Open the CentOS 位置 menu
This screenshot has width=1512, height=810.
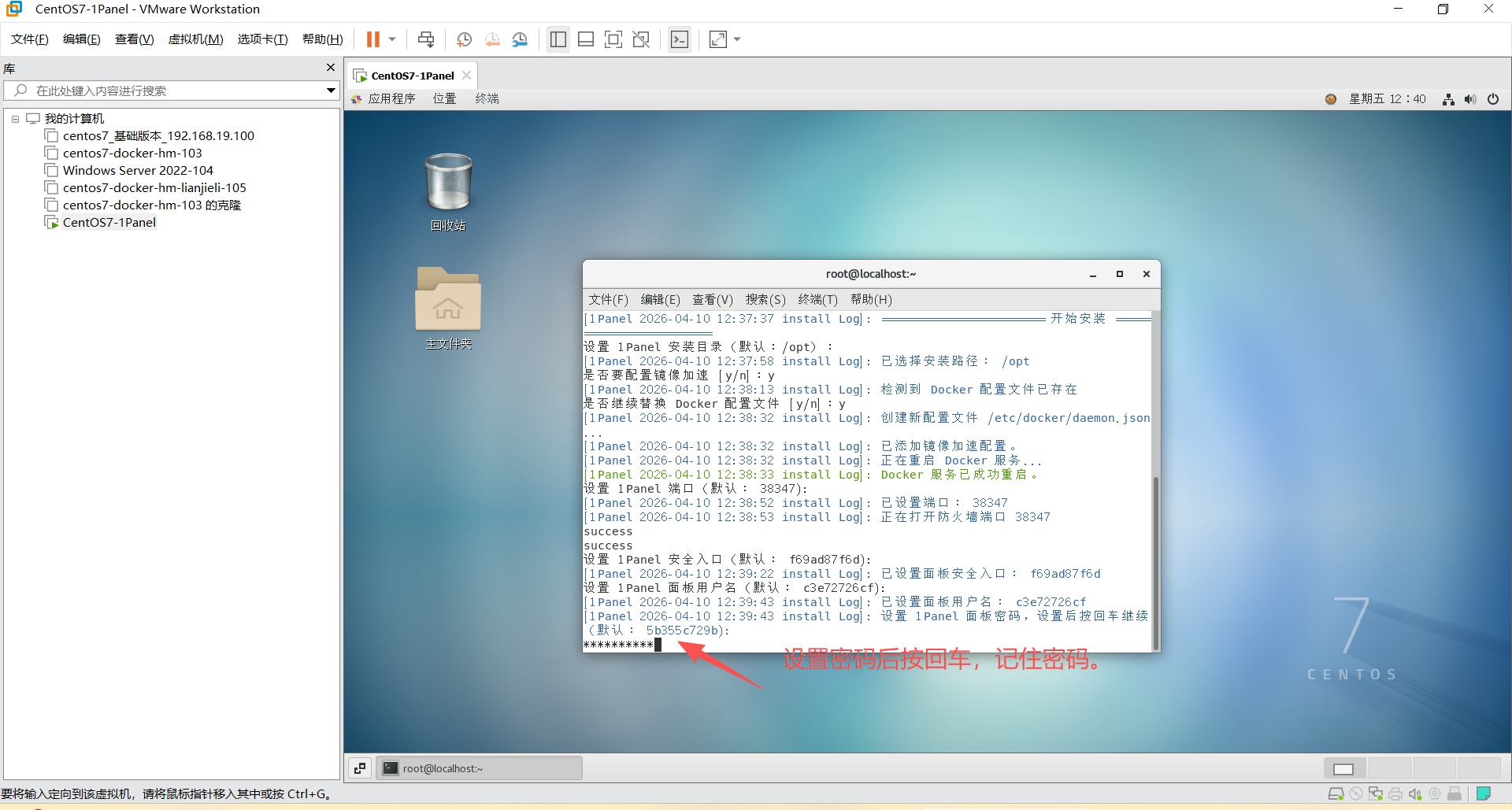tap(444, 98)
